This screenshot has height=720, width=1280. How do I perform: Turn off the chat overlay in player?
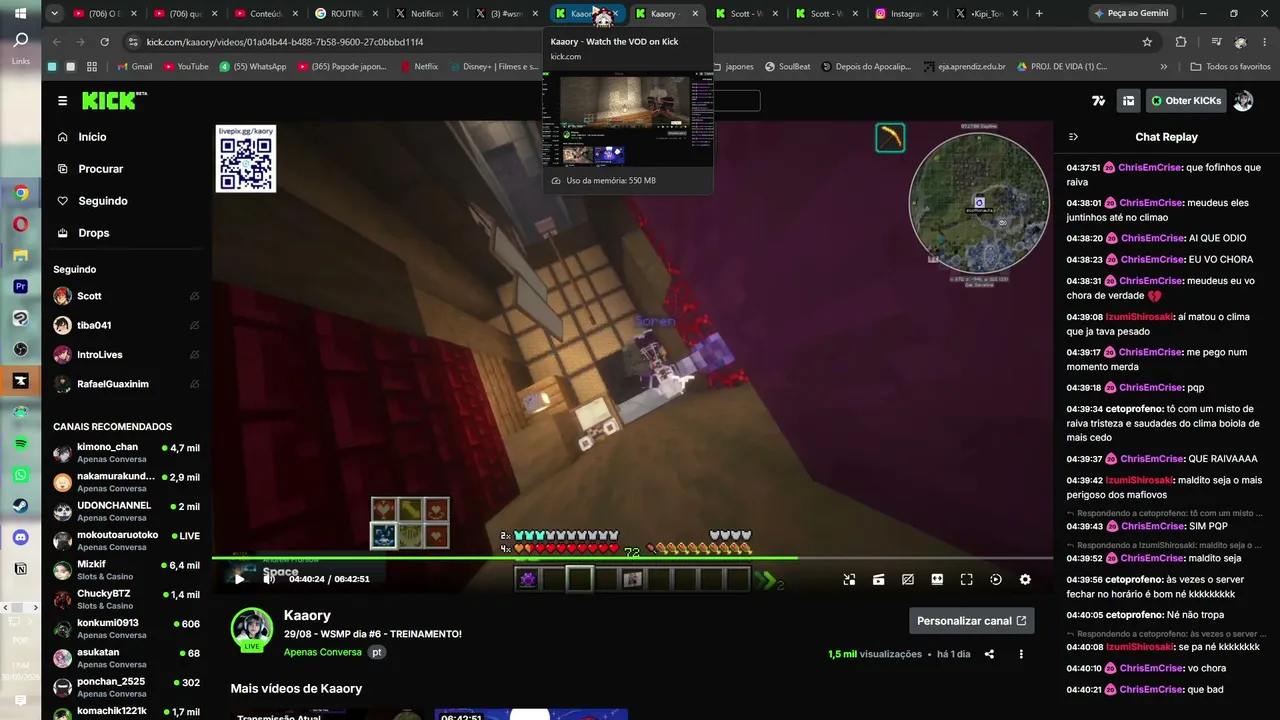(908, 579)
